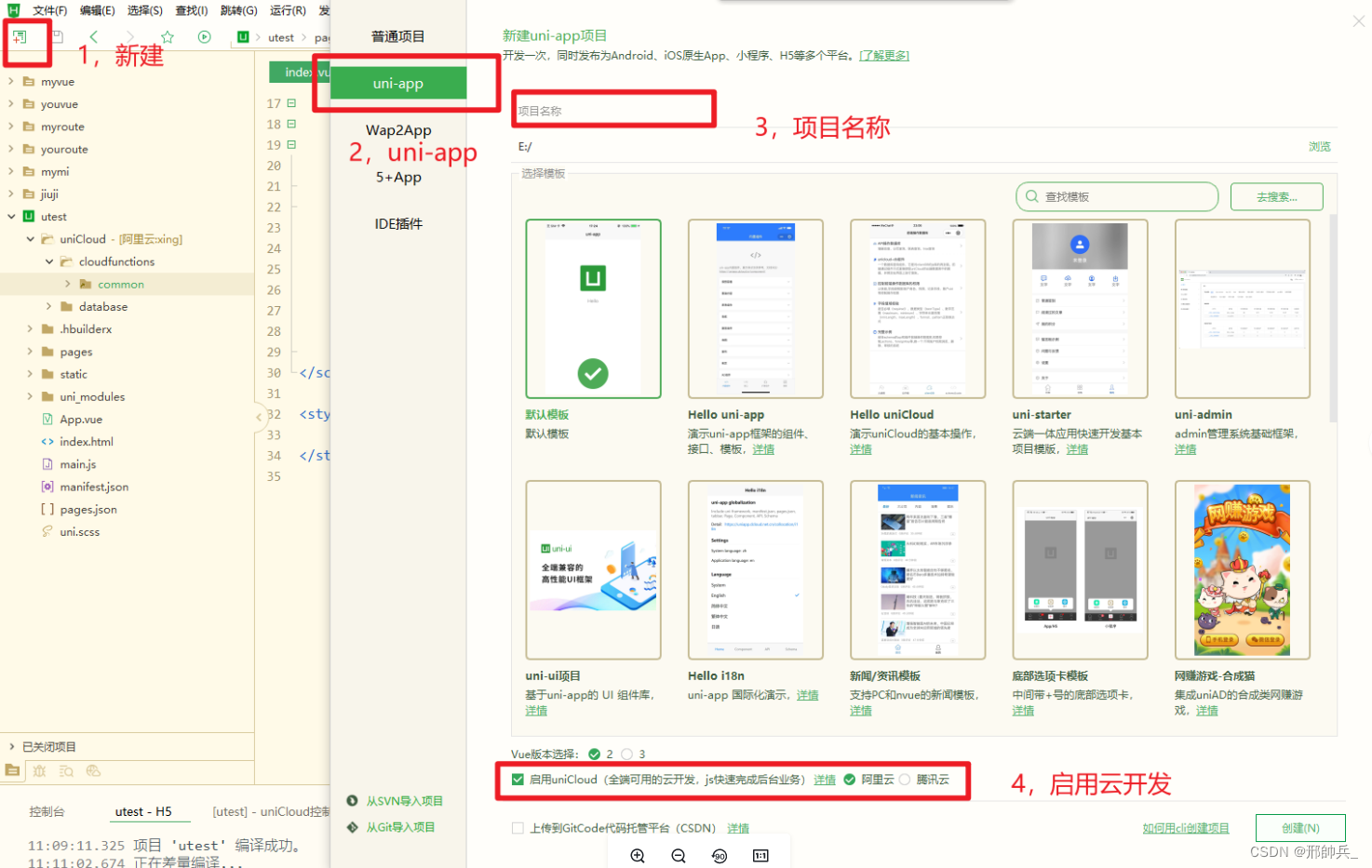
Task: Open the 文件(F) menu
Action: (49, 10)
